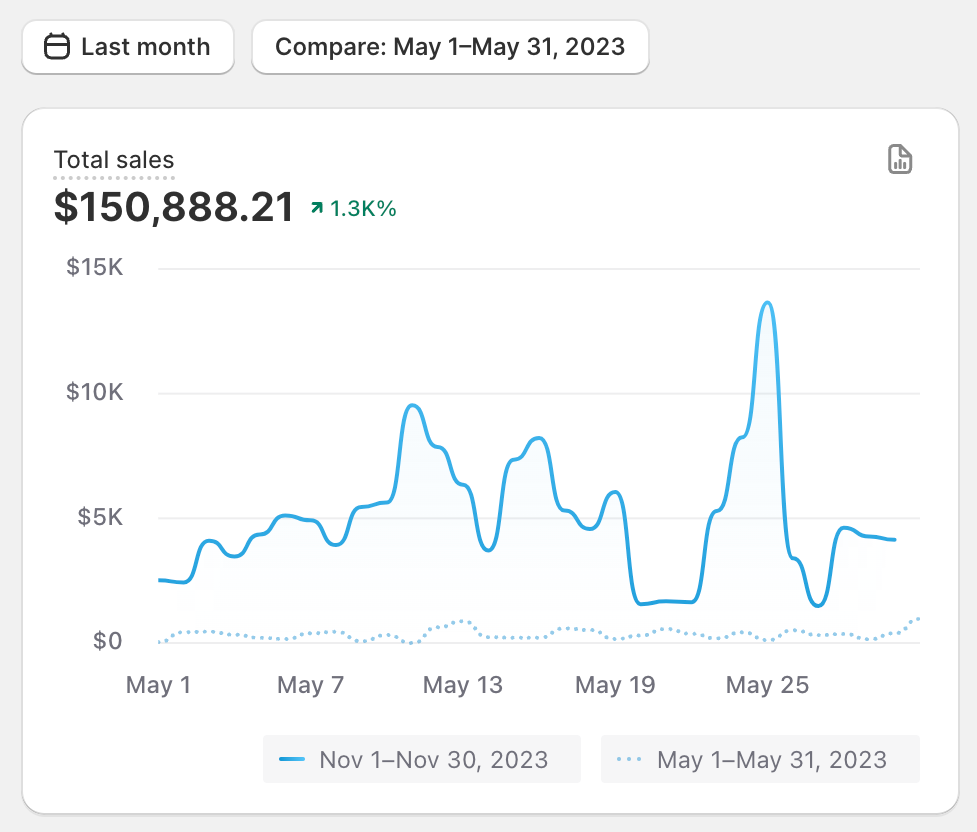
Task: Click the May 13 x-axis label
Action: 462,685
